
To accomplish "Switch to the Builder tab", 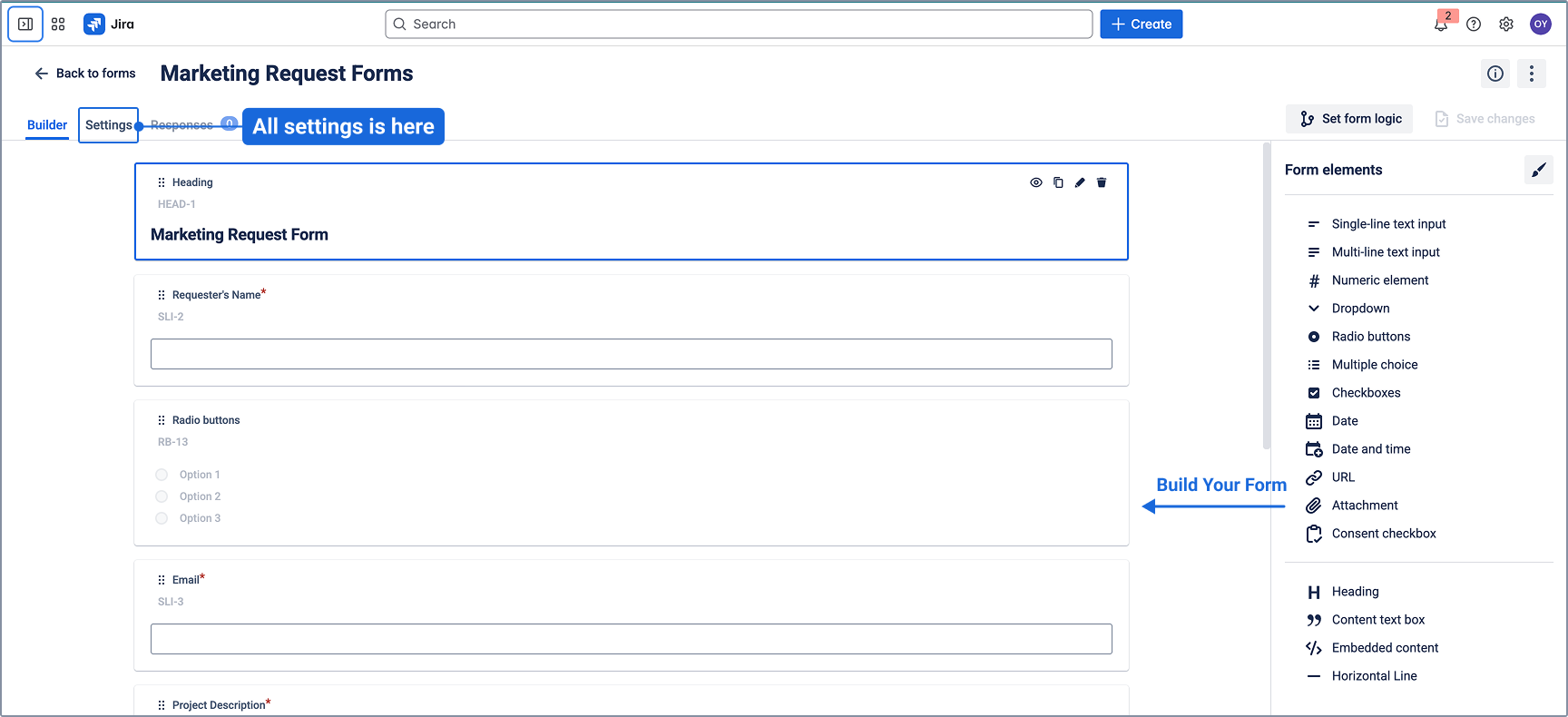I will (x=47, y=125).
